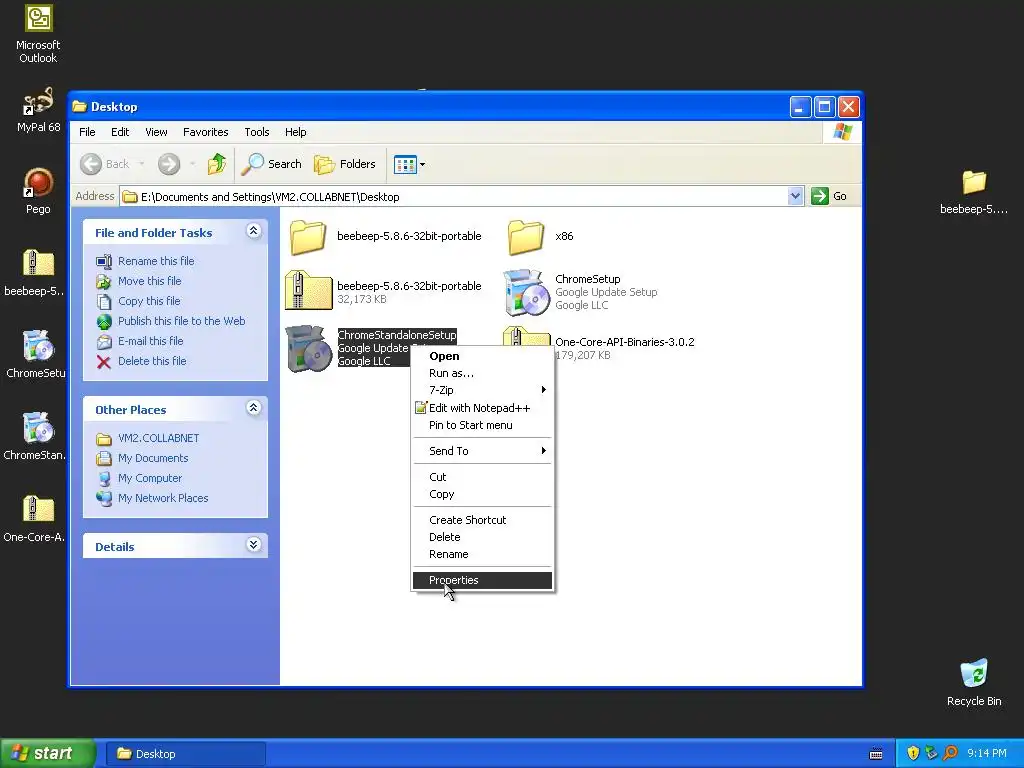Select One-Core-A. zip on desktop
The height and width of the screenshot is (768, 1024).
coord(36,519)
